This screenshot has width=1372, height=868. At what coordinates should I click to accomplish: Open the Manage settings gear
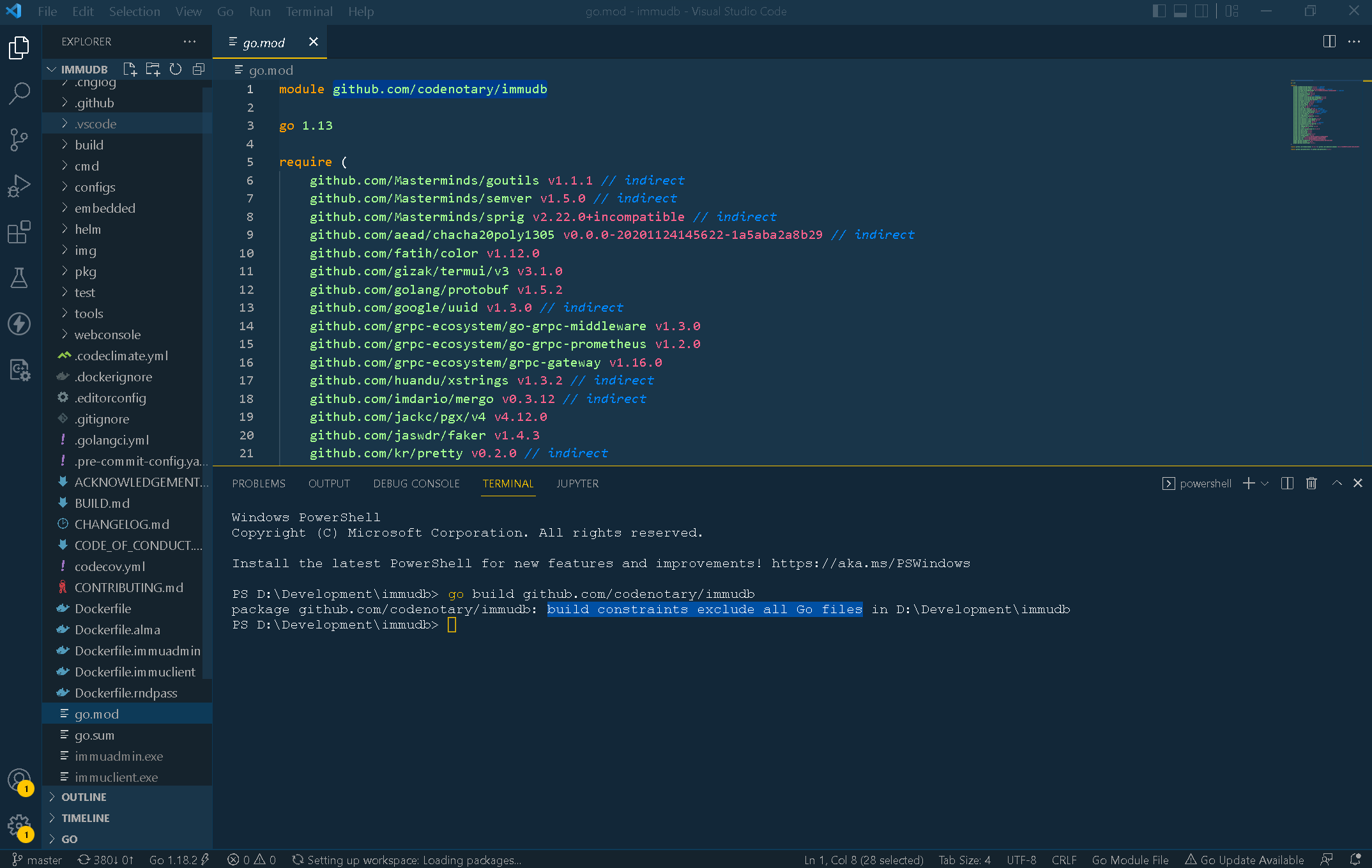[x=20, y=825]
